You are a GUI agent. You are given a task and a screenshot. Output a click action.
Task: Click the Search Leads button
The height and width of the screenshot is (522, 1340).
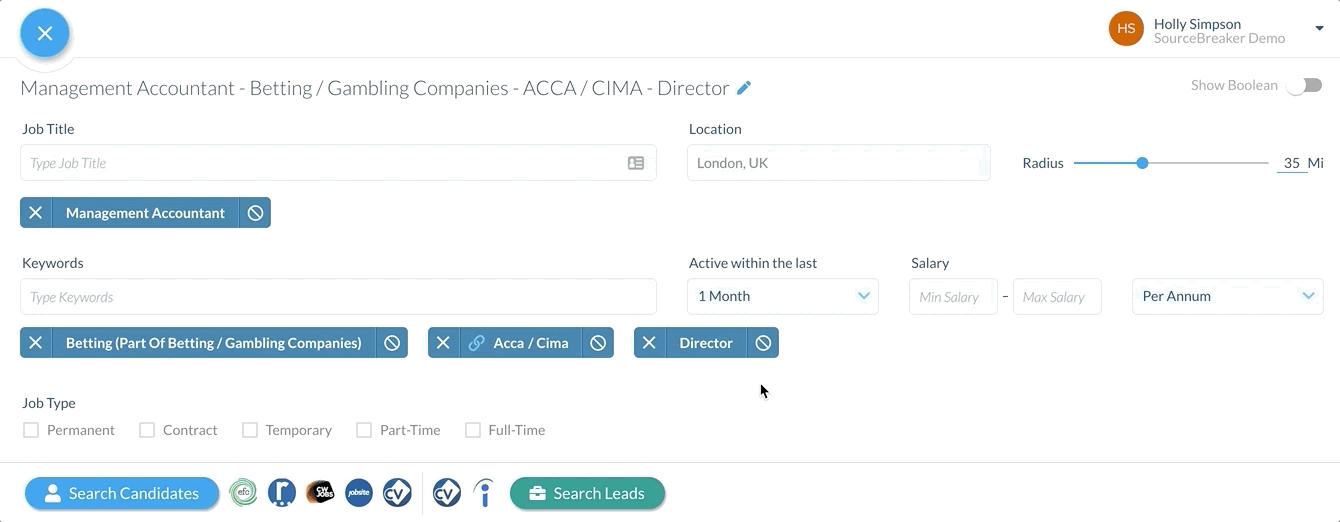pos(587,493)
